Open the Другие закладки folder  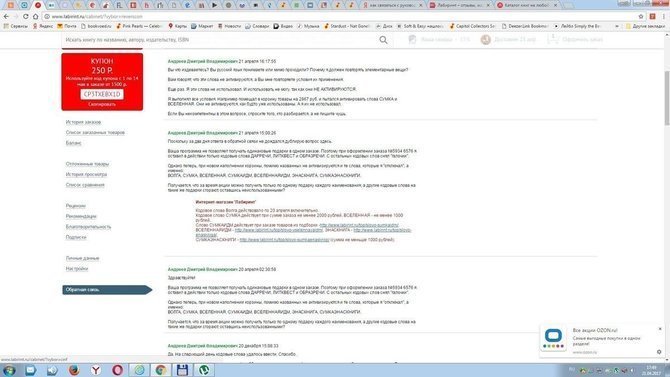coord(645,26)
